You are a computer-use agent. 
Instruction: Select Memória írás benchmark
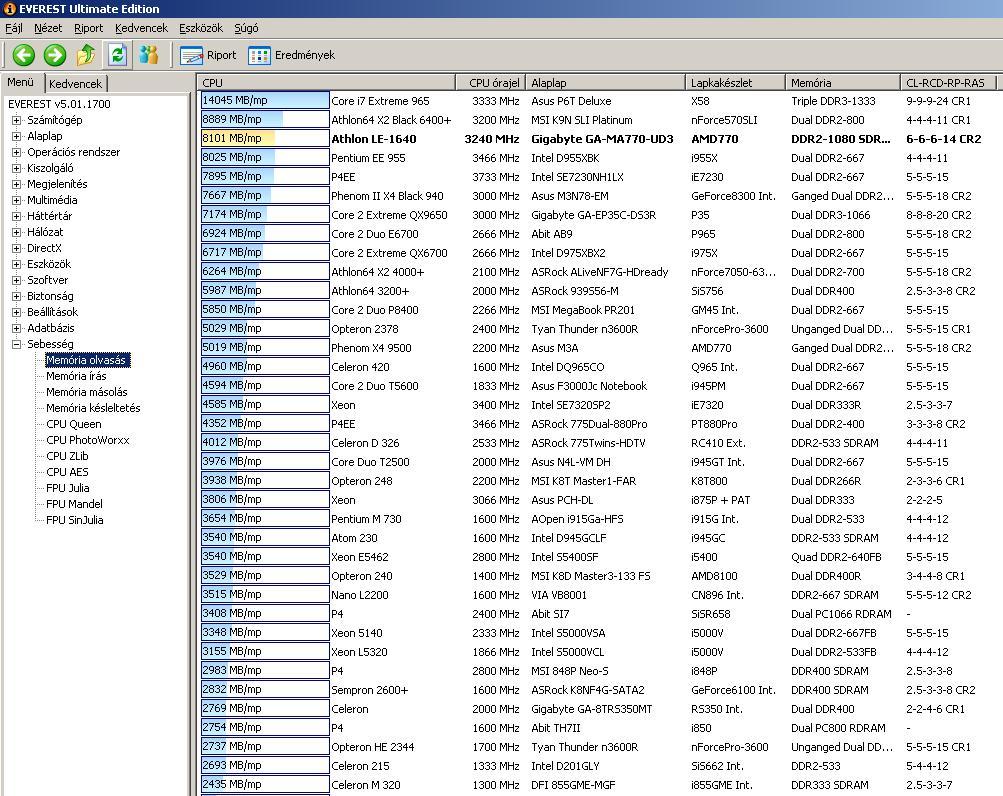click(76, 376)
